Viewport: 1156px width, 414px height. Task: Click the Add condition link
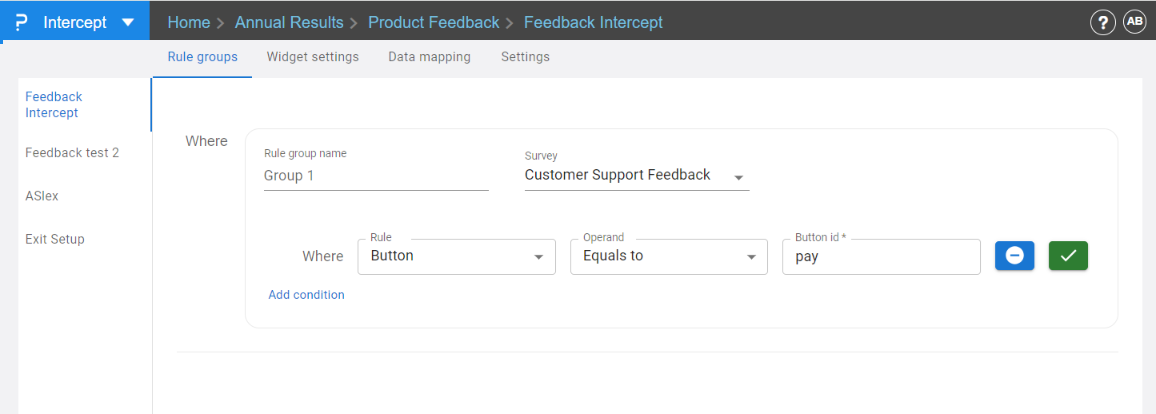pyautogui.click(x=306, y=295)
